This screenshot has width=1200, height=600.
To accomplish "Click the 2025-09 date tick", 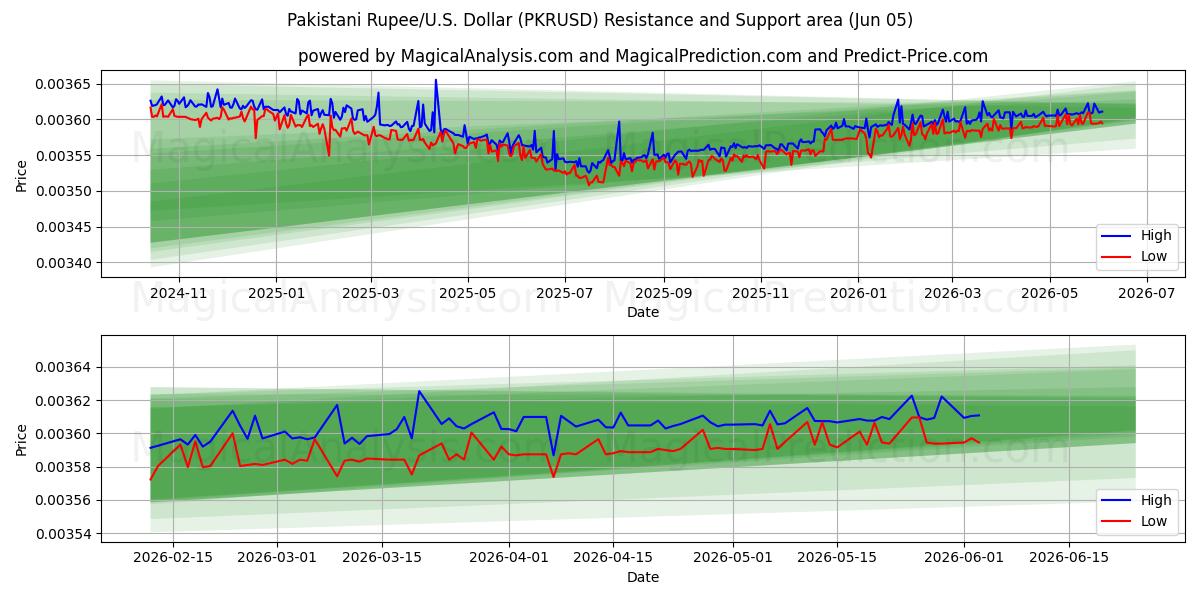I will pos(663,293).
